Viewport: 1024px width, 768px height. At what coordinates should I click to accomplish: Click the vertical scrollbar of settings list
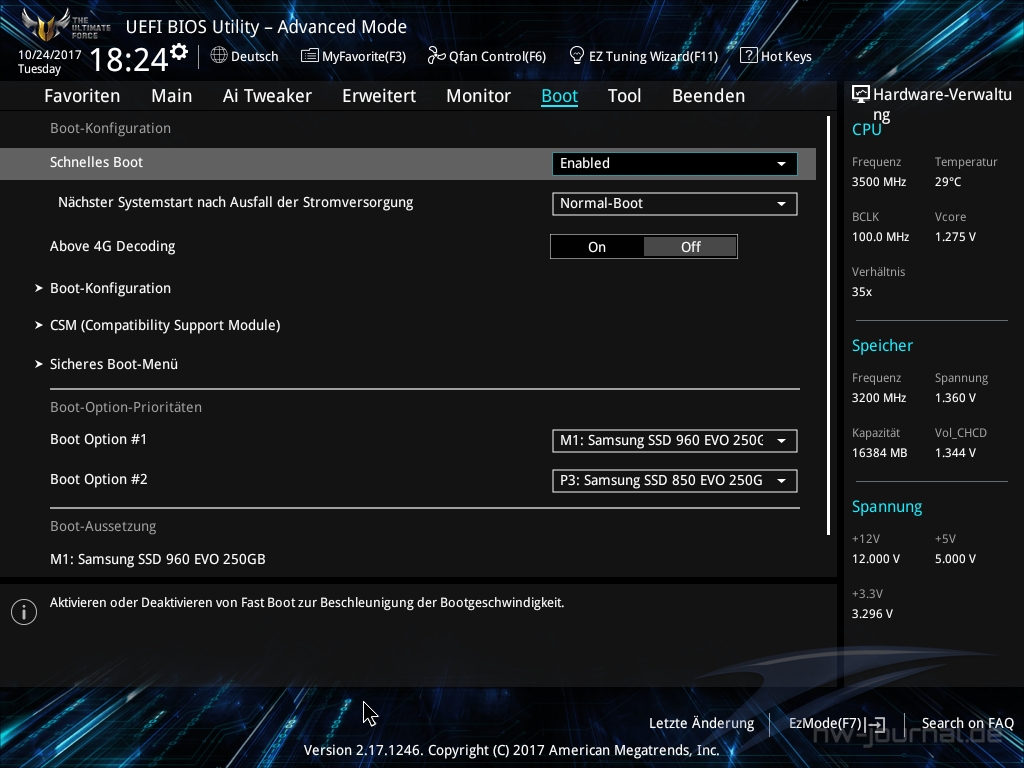(x=828, y=325)
